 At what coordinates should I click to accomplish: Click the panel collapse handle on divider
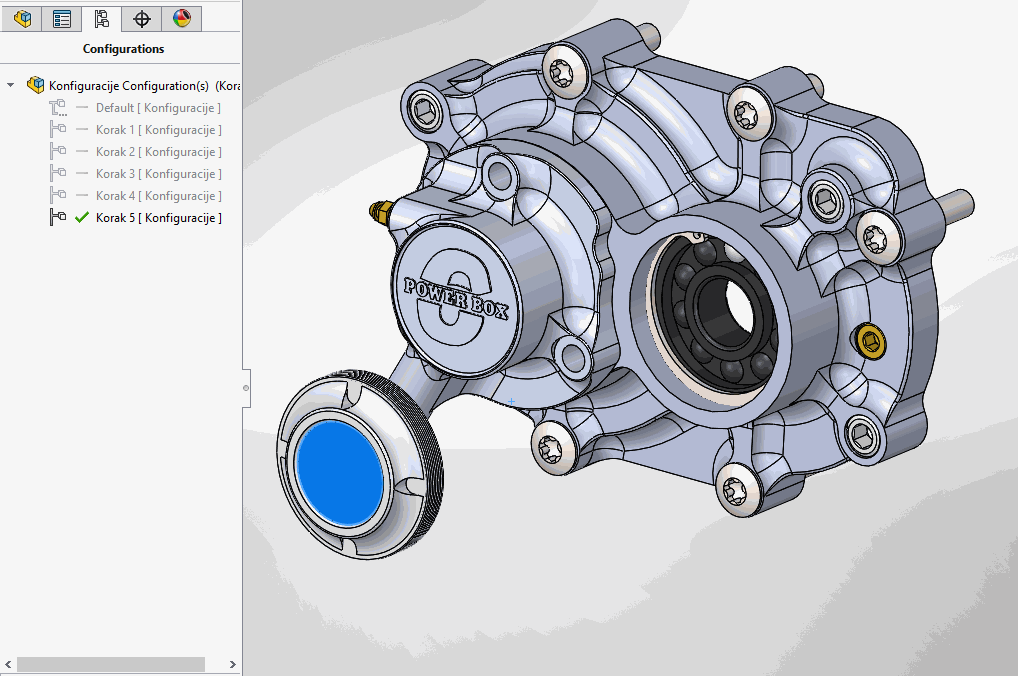click(x=246, y=387)
